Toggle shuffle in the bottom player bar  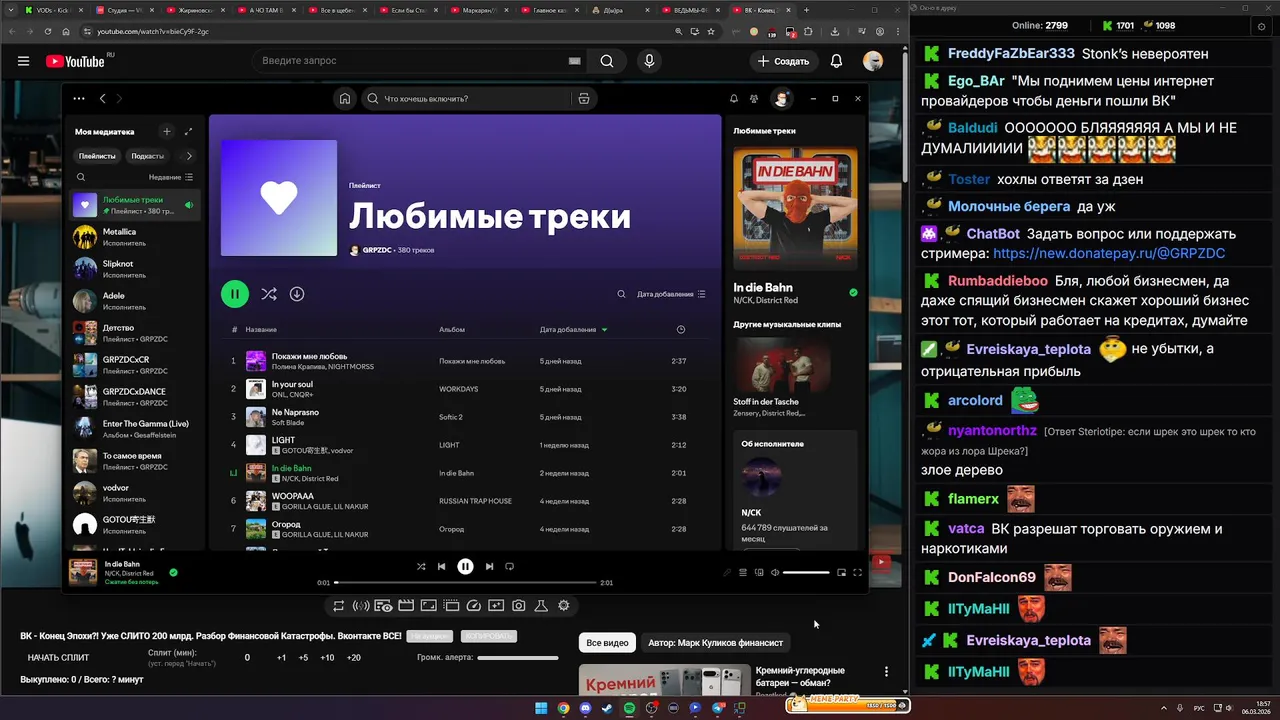pos(421,566)
